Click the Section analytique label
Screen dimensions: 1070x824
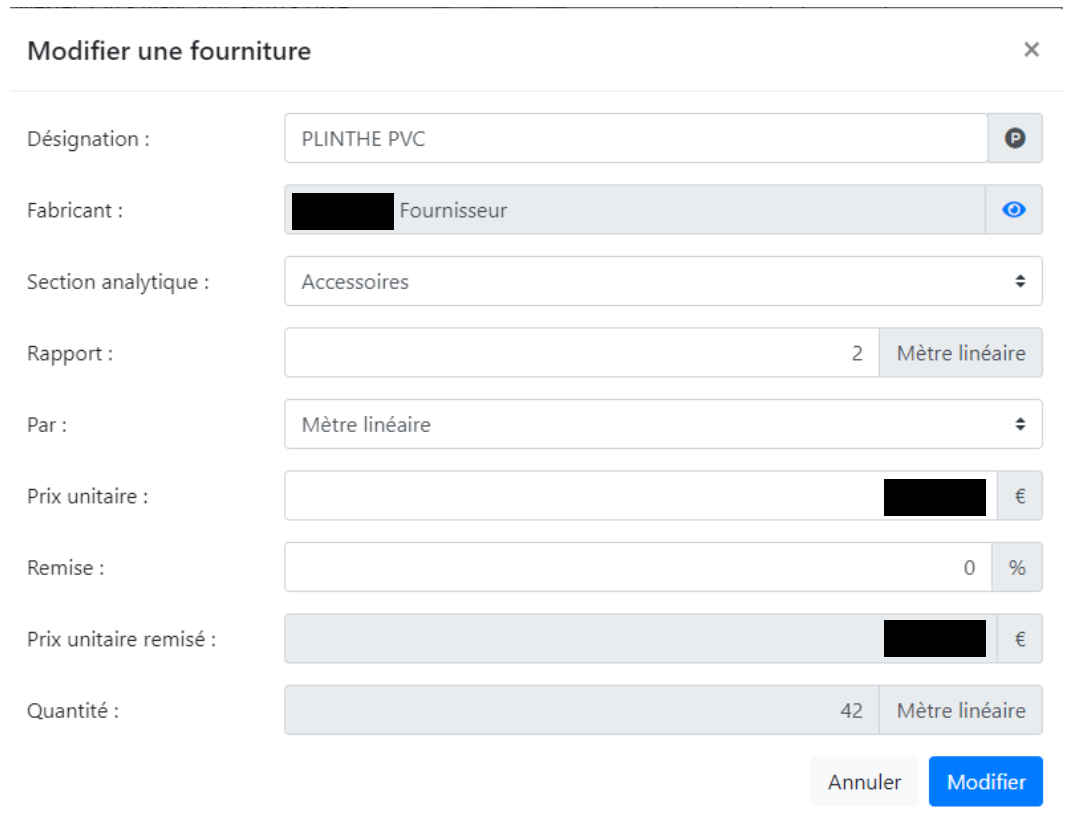click(x=118, y=282)
